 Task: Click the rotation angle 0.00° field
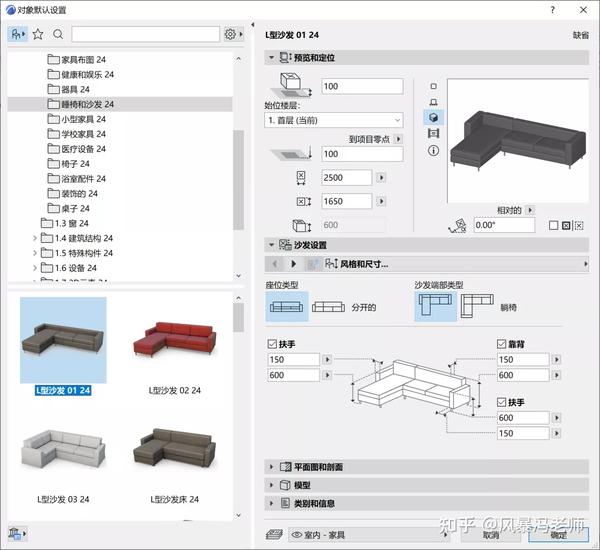504,225
